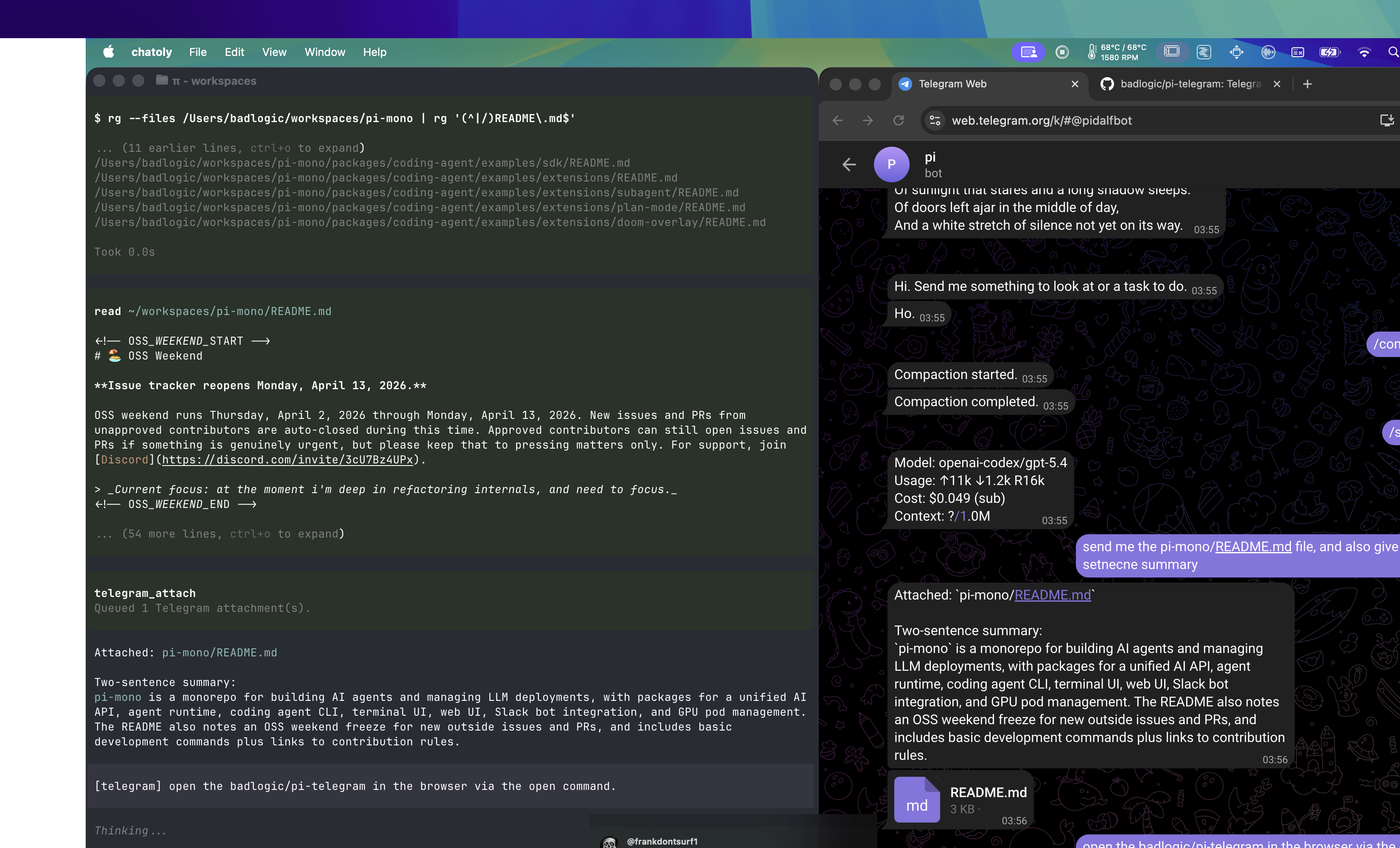This screenshot has height=848, width=1400.
Task: Expand the 54 more lines in terminal
Action: 219,534
